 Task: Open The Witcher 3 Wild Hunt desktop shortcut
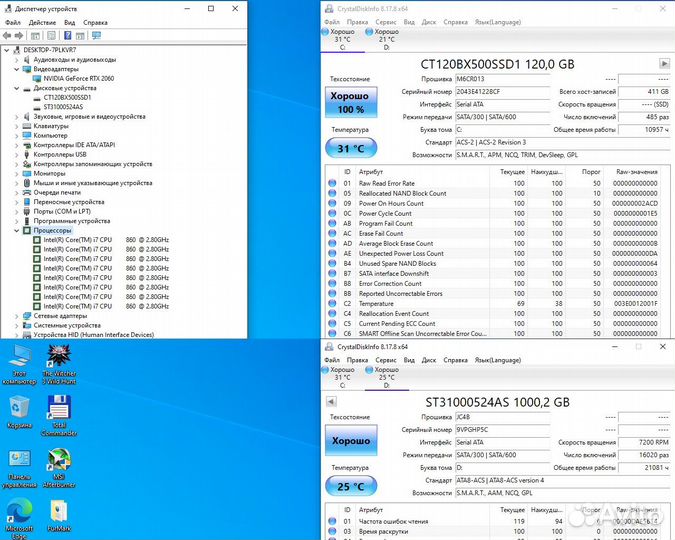point(59,365)
